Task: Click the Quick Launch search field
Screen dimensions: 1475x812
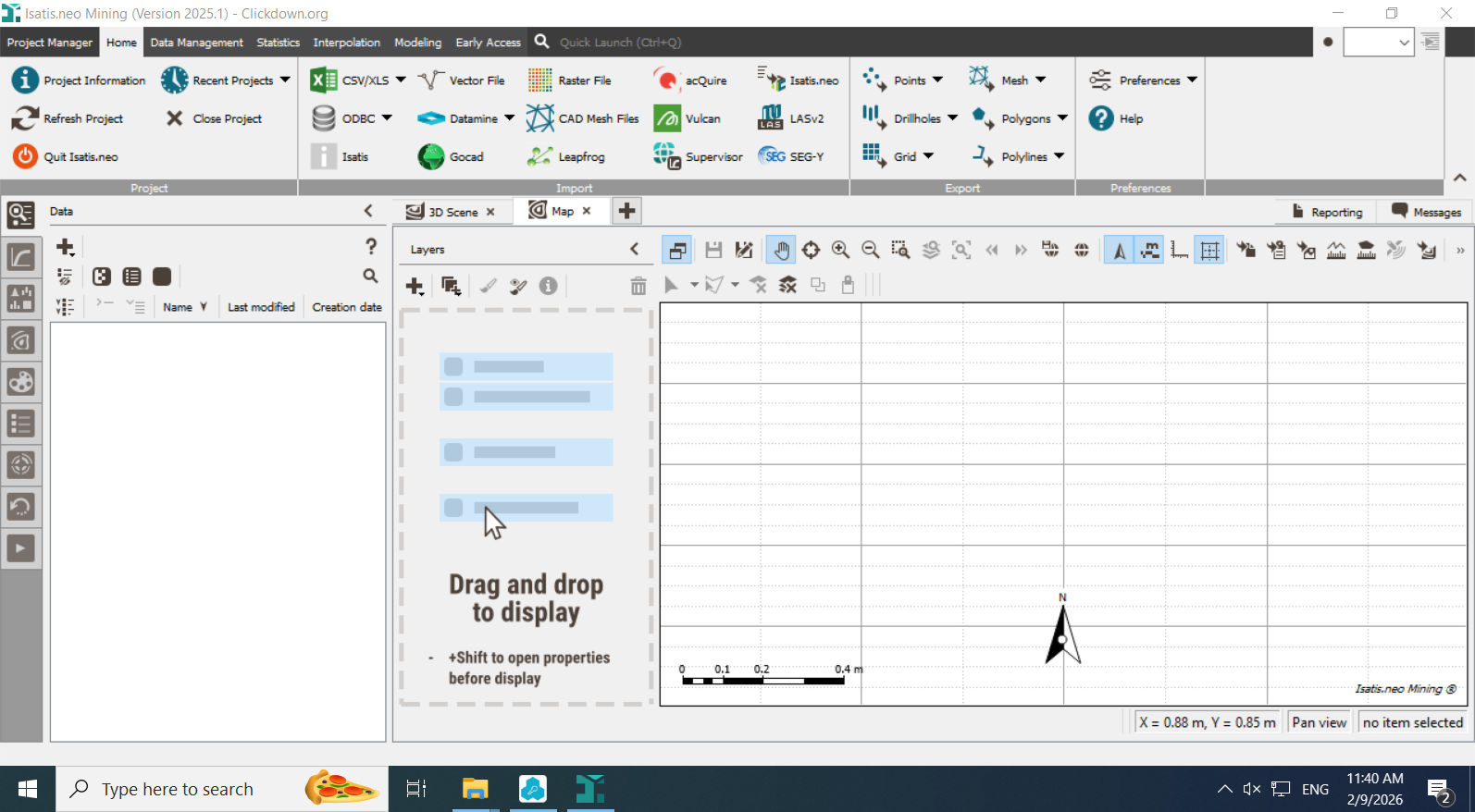Action: coord(620,43)
